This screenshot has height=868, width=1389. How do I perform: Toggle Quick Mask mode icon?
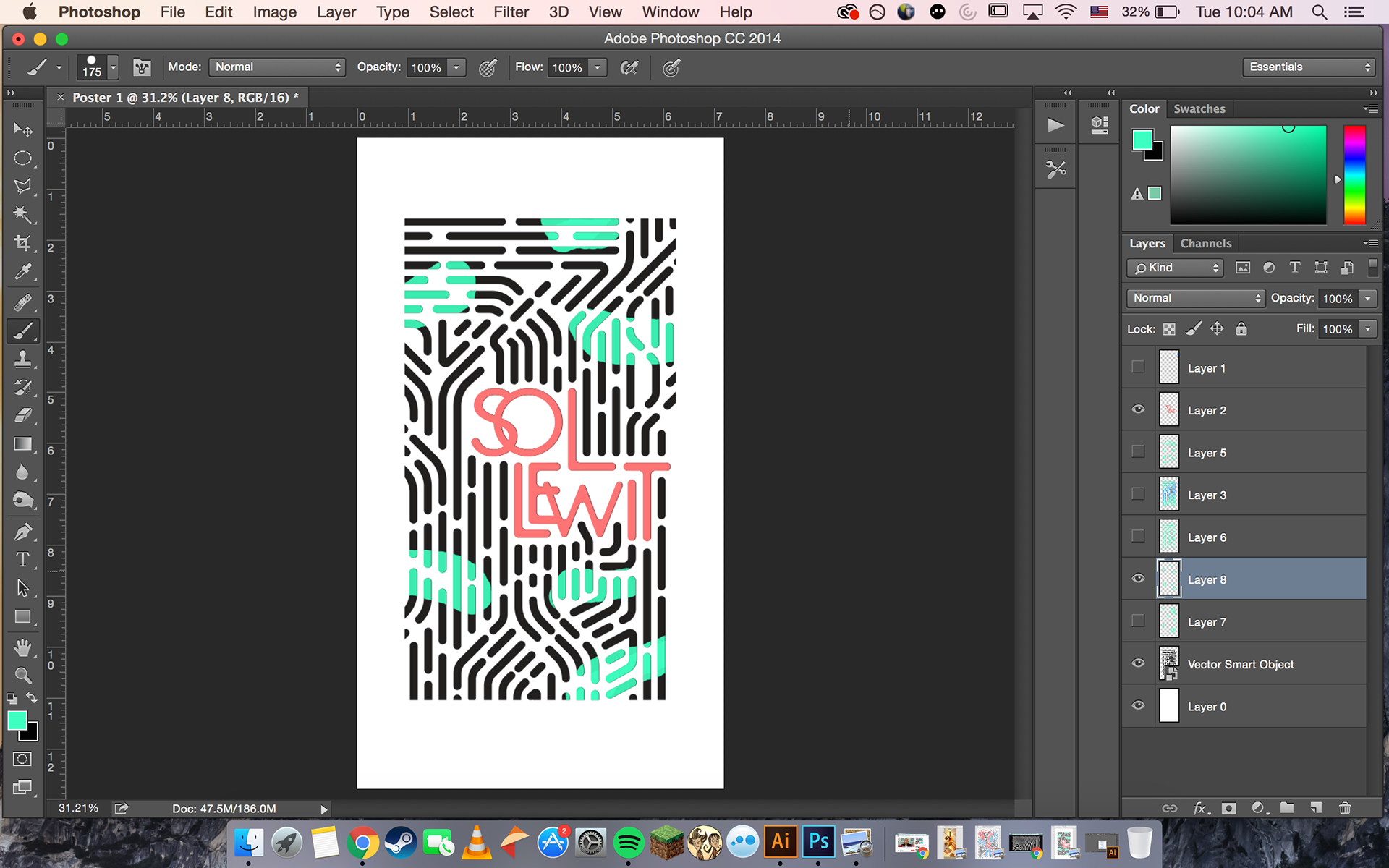22,759
